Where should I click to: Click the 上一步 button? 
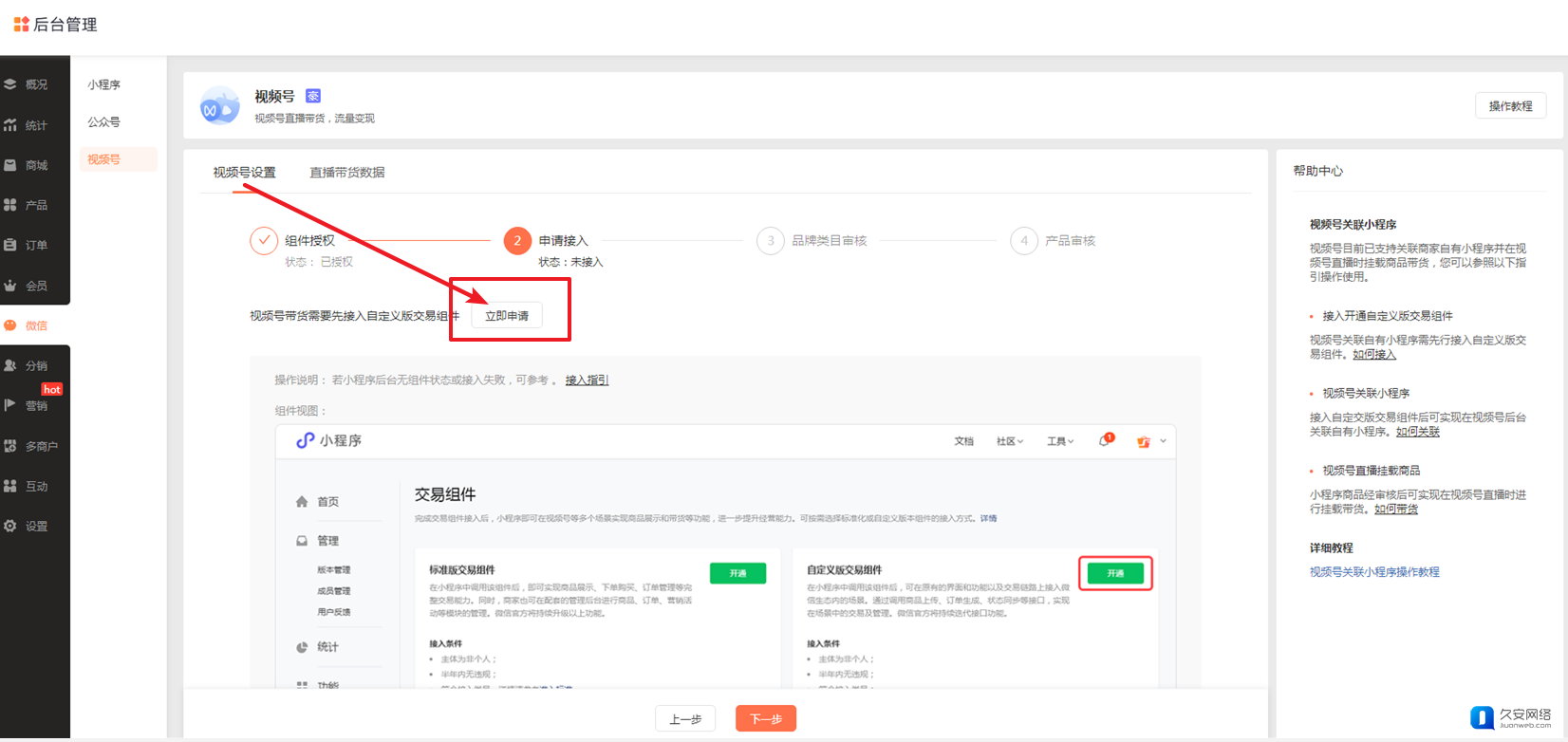(685, 719)
